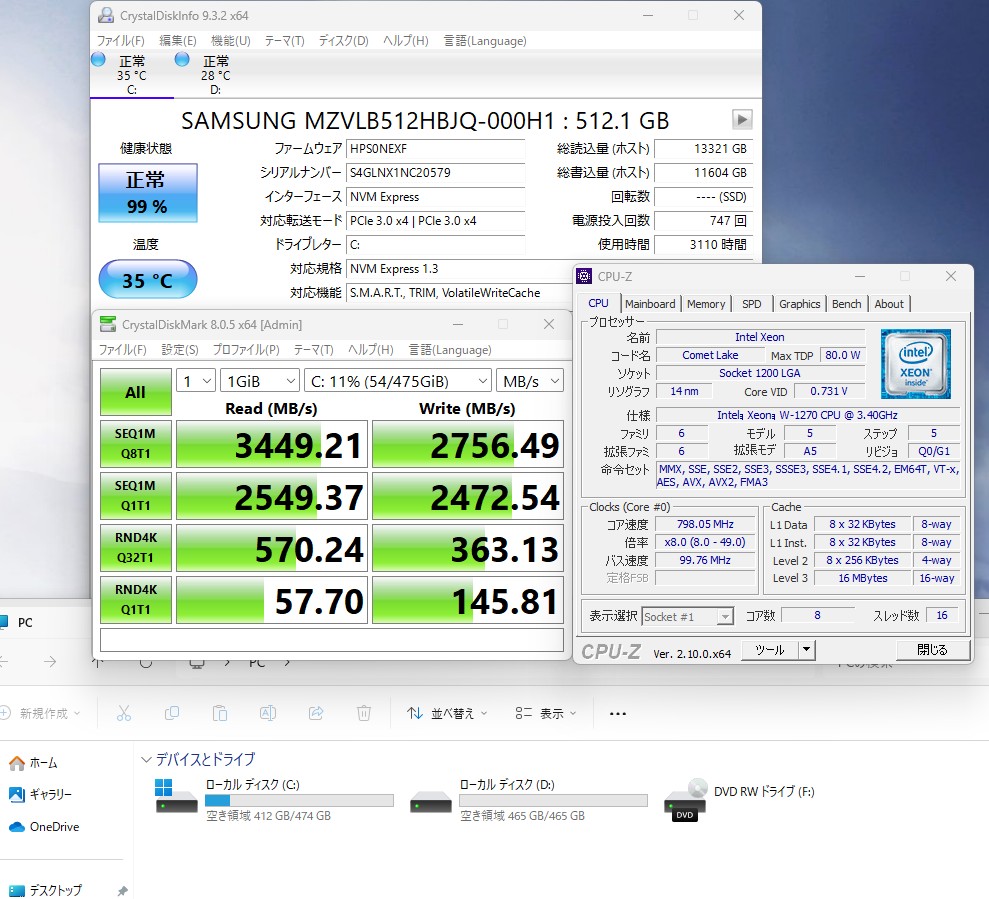The height and width of the screenshot is (899, 989).
Task: Switch to the Graphics tab in CPU-Z
Action: click(799, 304)
